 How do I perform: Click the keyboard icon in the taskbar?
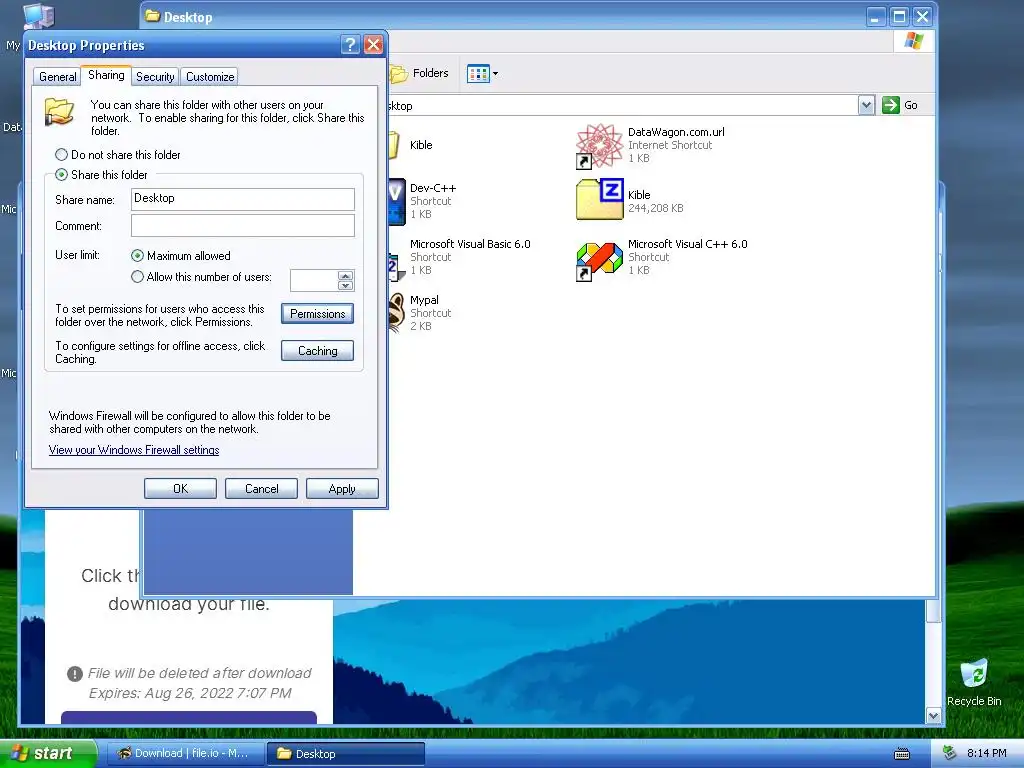[902, 754]
